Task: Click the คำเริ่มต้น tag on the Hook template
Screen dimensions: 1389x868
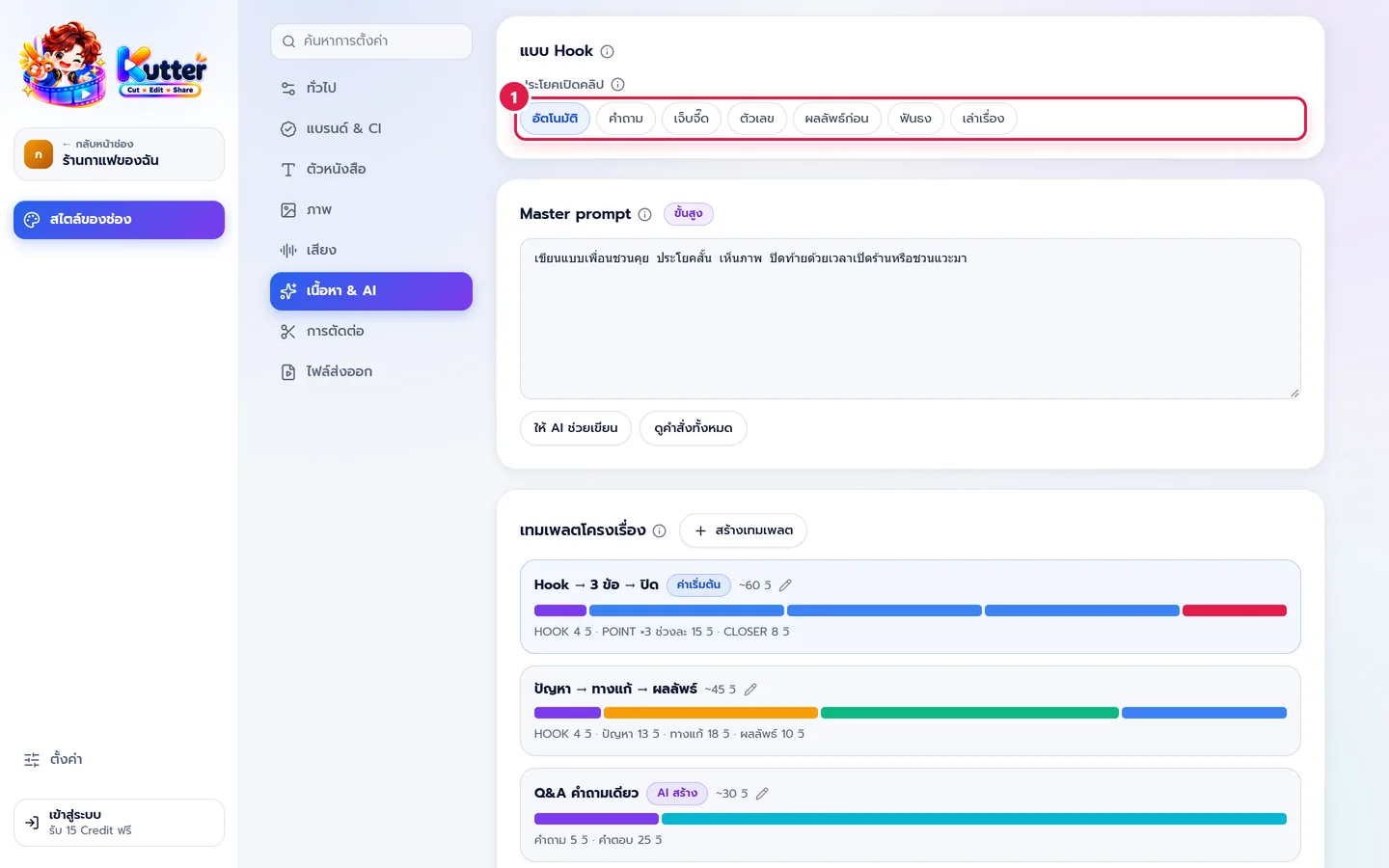Action: click(x=698, y=585)
